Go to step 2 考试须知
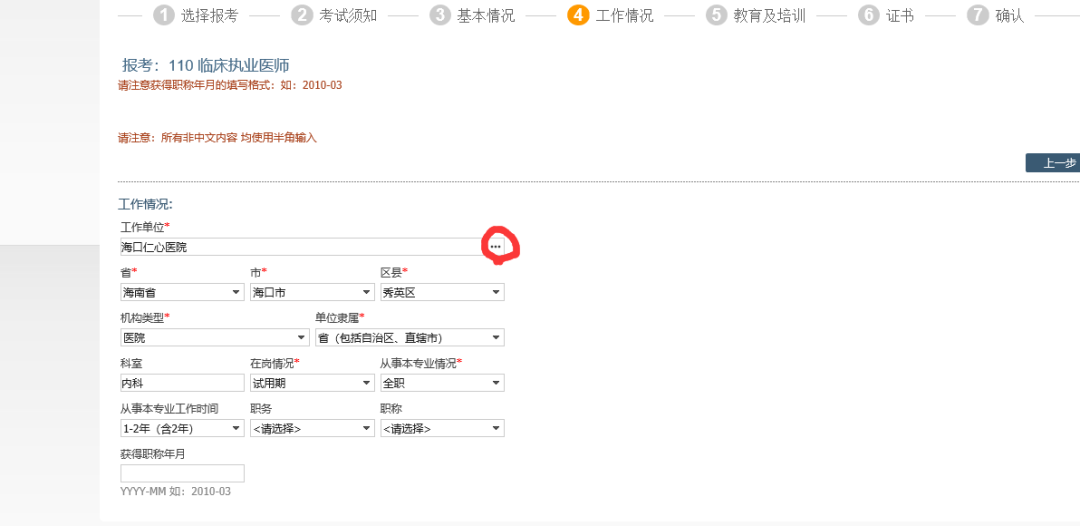Image resolution: width=1080 pixels, height=526 pixels. (334, 15)
